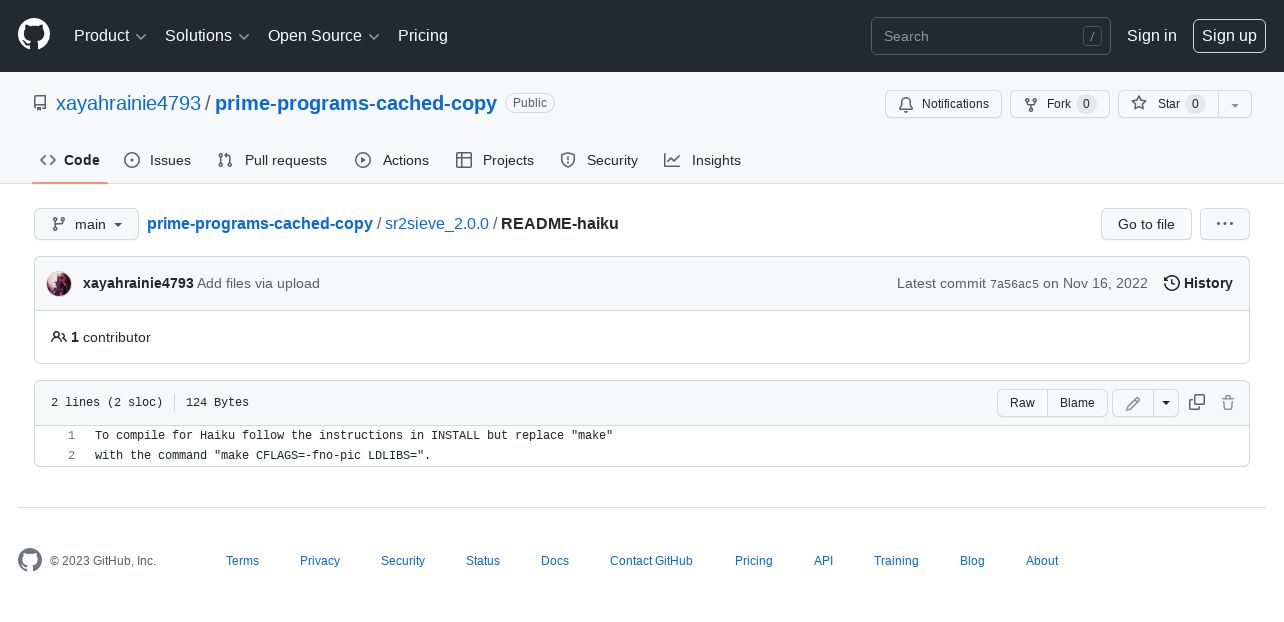Screen dimensions: 1284x622
Task: View the fork count badge
Action: click(1086, 104)
